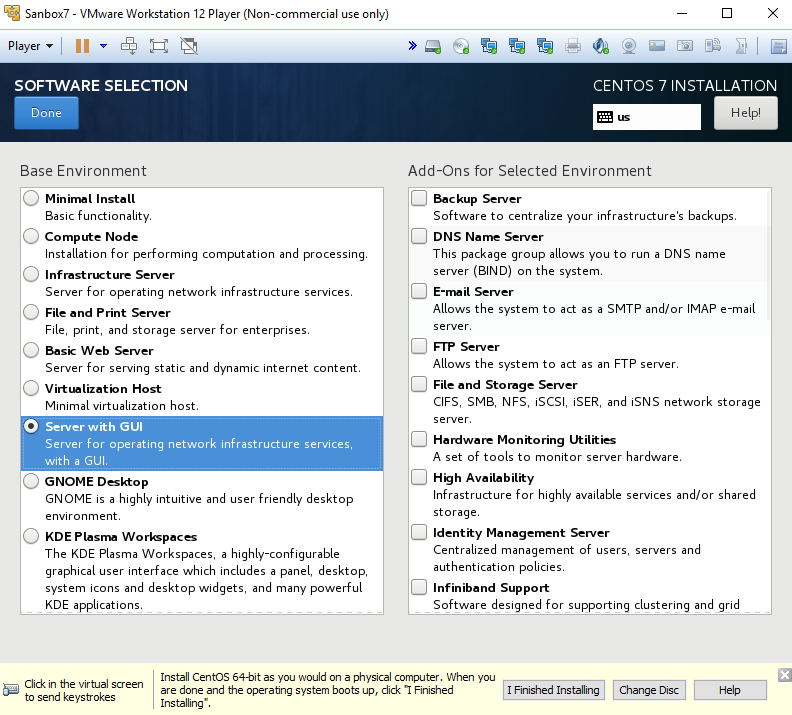The image size is (792, 715).
Task: Click the card-shaped device icon
Action: (x=657, y=46)
